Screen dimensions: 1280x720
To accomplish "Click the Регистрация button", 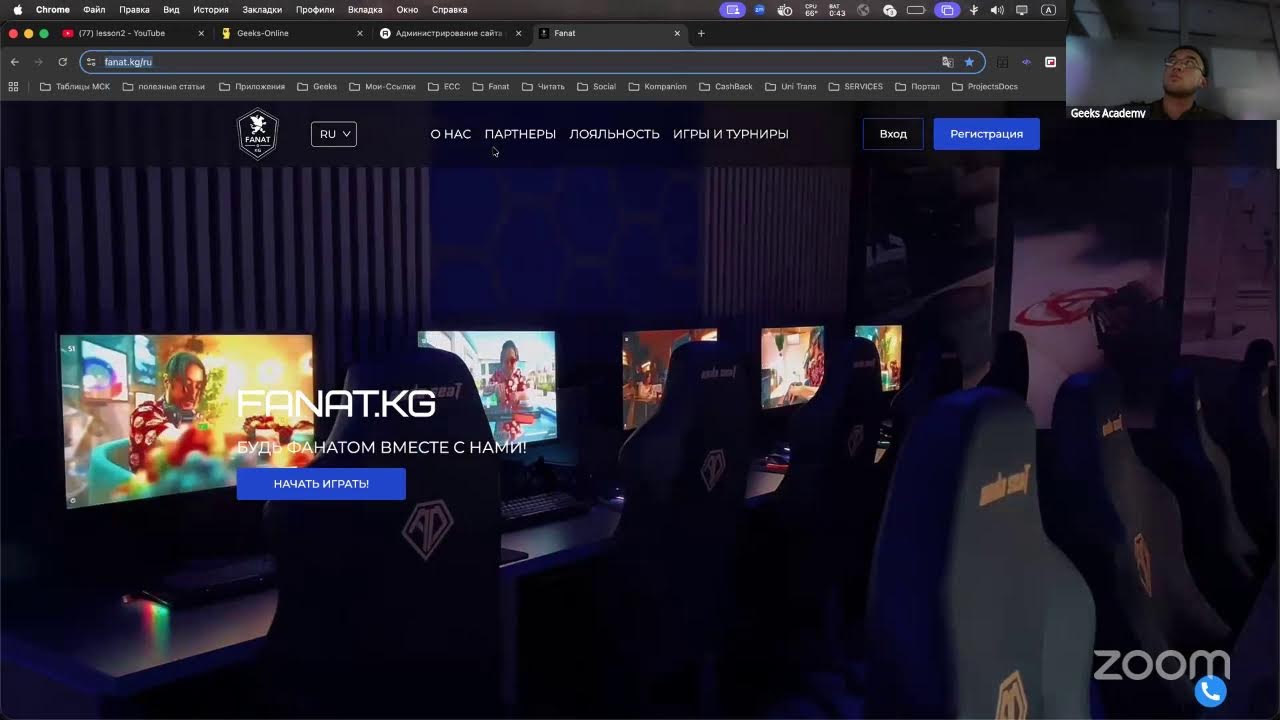I will click(986, 134).
